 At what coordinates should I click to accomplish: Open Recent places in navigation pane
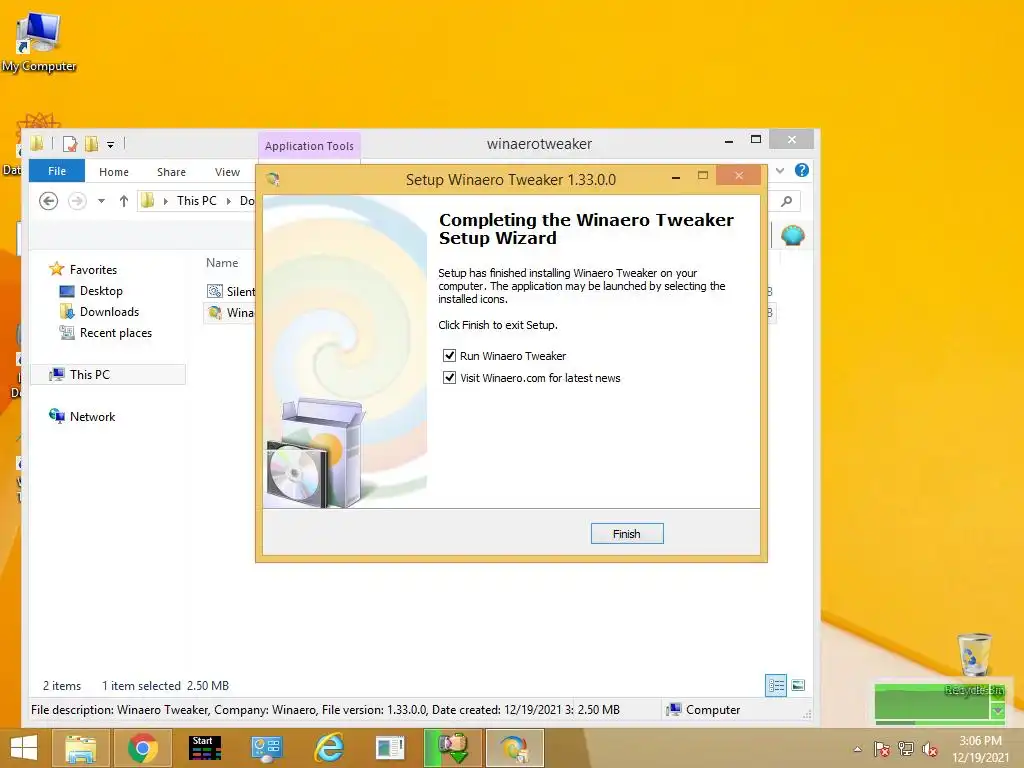(x=116, y=332)
